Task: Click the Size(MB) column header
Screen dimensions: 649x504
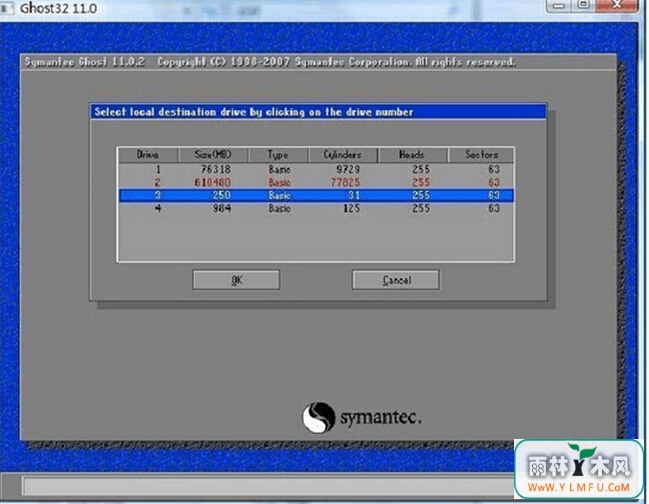Action: click(x=213, y=155)
